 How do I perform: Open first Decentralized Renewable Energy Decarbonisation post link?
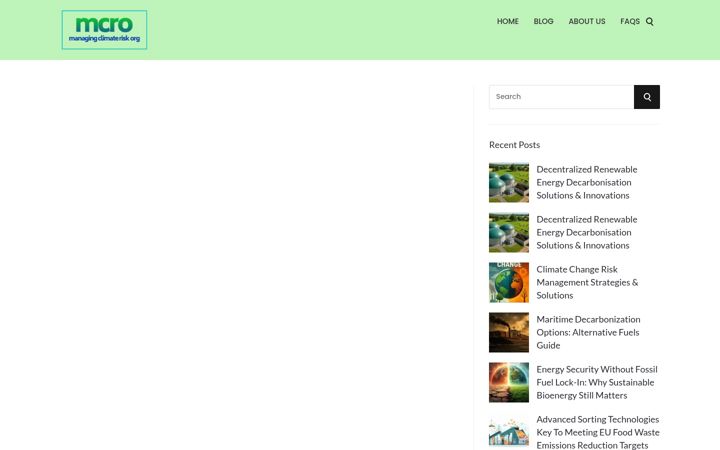coord(587,182)
